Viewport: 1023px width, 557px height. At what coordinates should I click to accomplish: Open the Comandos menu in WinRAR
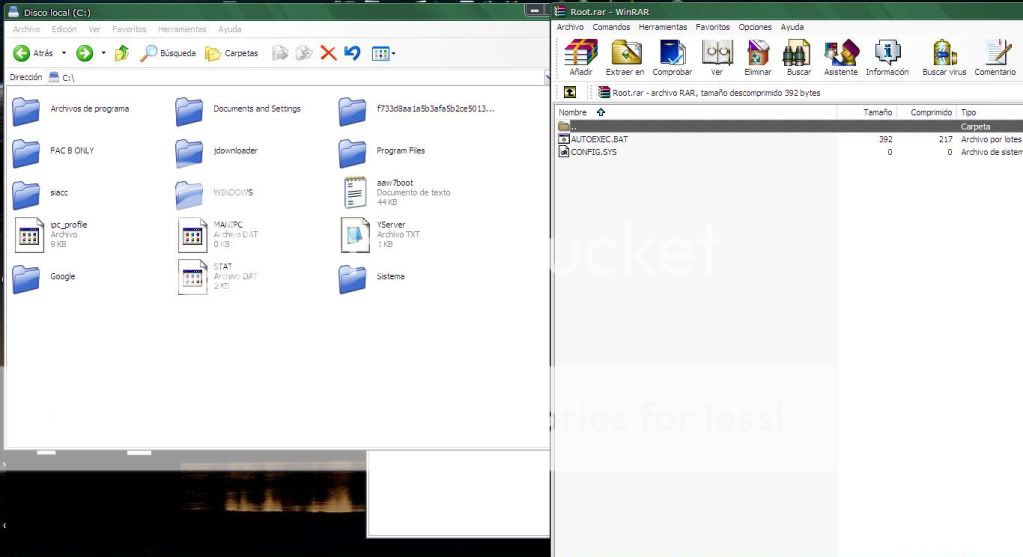[x=611, y=27]
